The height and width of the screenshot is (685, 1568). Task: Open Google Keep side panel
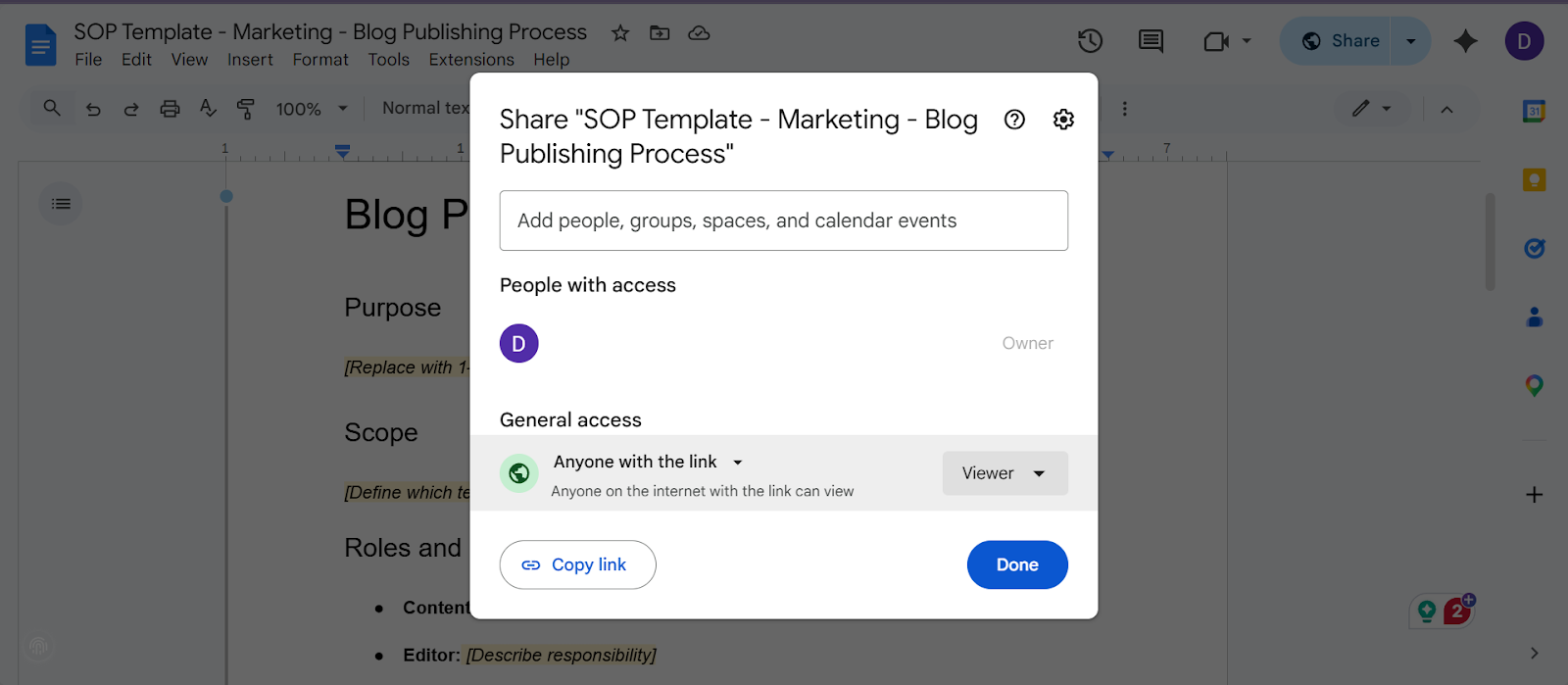(1534, 180)
